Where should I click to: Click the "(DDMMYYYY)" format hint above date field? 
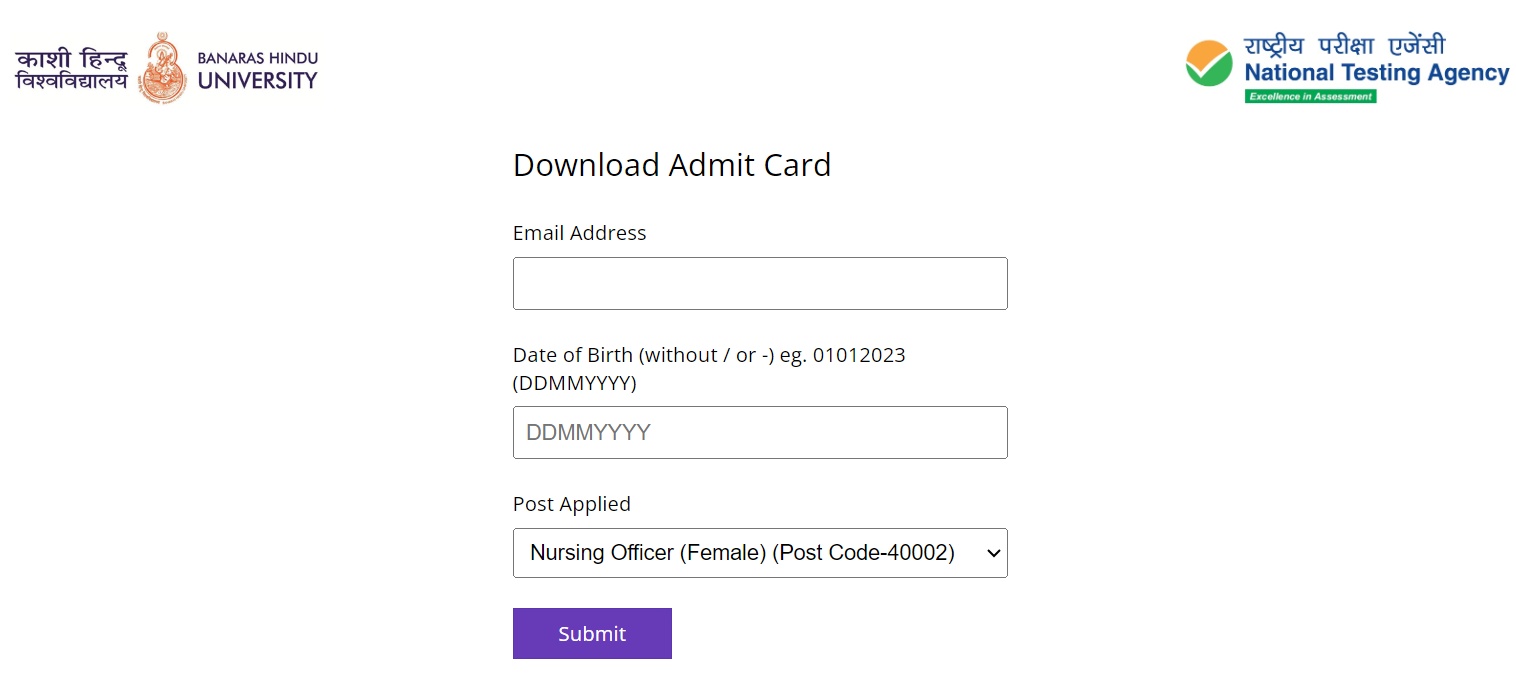(574, 383)
